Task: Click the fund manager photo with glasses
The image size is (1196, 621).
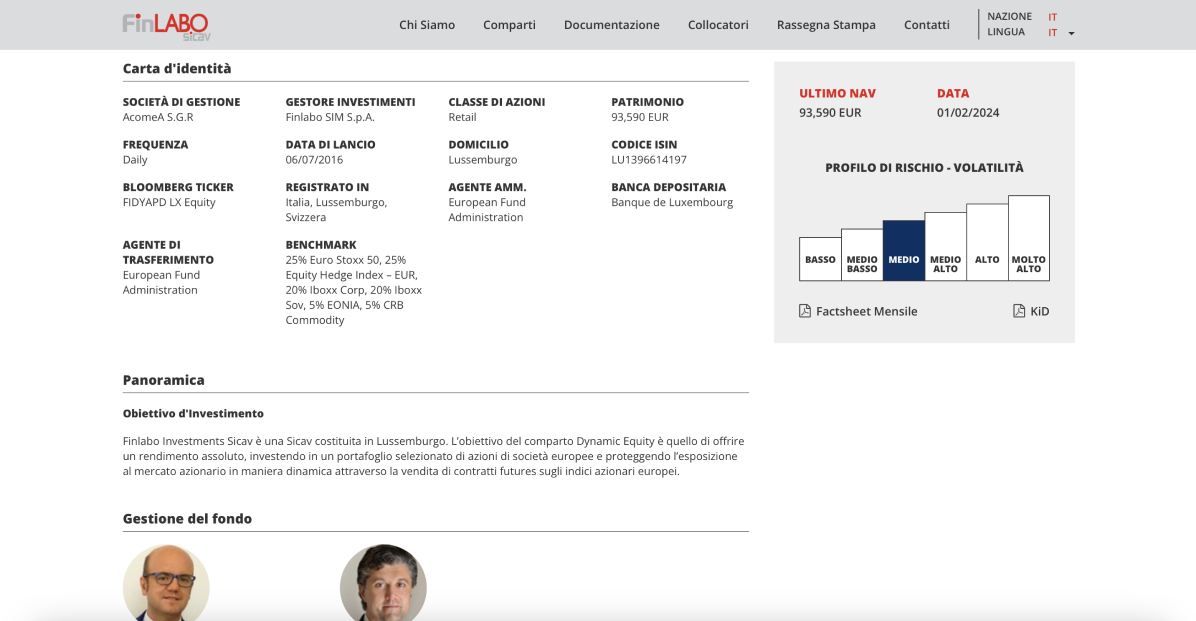Action: pyautogui.click(x=166, y=583)
